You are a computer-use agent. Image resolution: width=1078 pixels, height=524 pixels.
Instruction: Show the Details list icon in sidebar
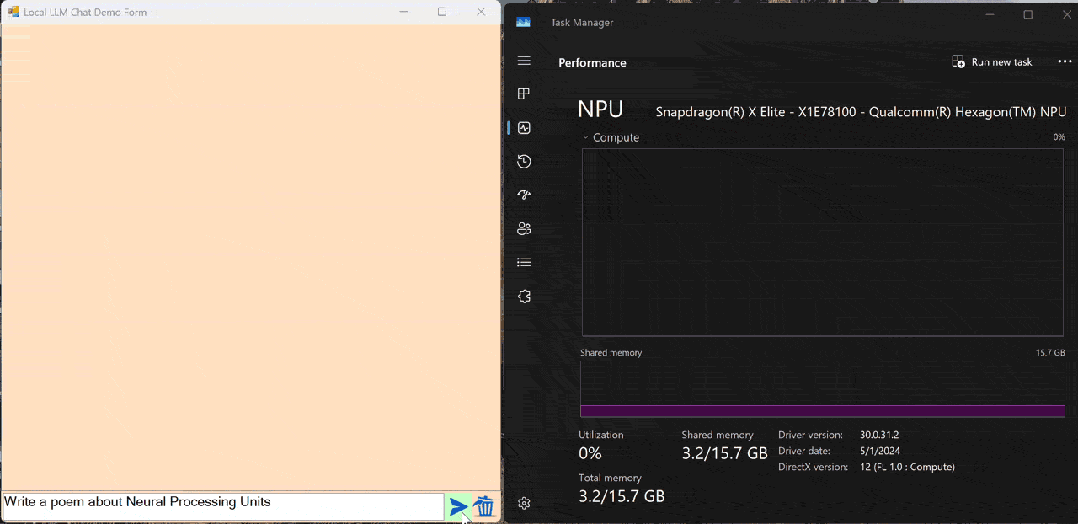523,263
